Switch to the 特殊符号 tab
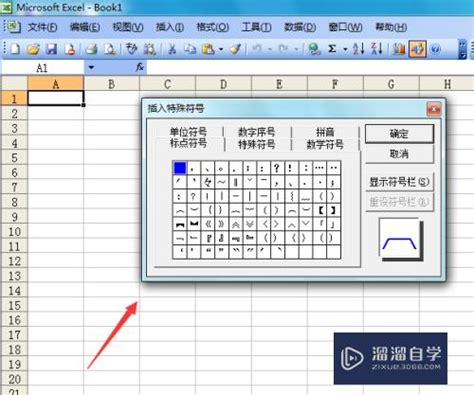474x395 pixels. (x=257, y=144)
